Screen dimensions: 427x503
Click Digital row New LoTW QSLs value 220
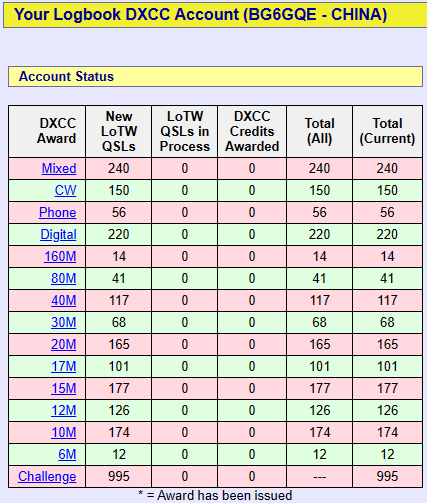click(119, 234)
